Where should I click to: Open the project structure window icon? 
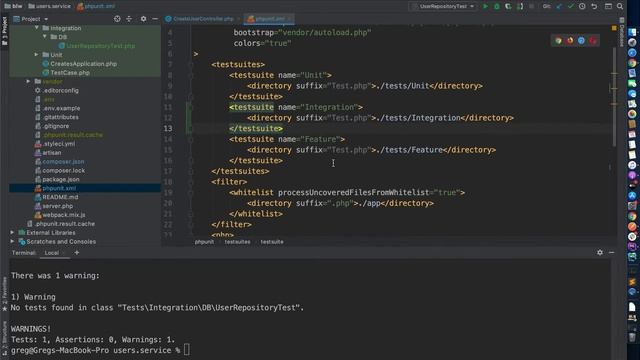pyautogui.click(x=608, y=6)
